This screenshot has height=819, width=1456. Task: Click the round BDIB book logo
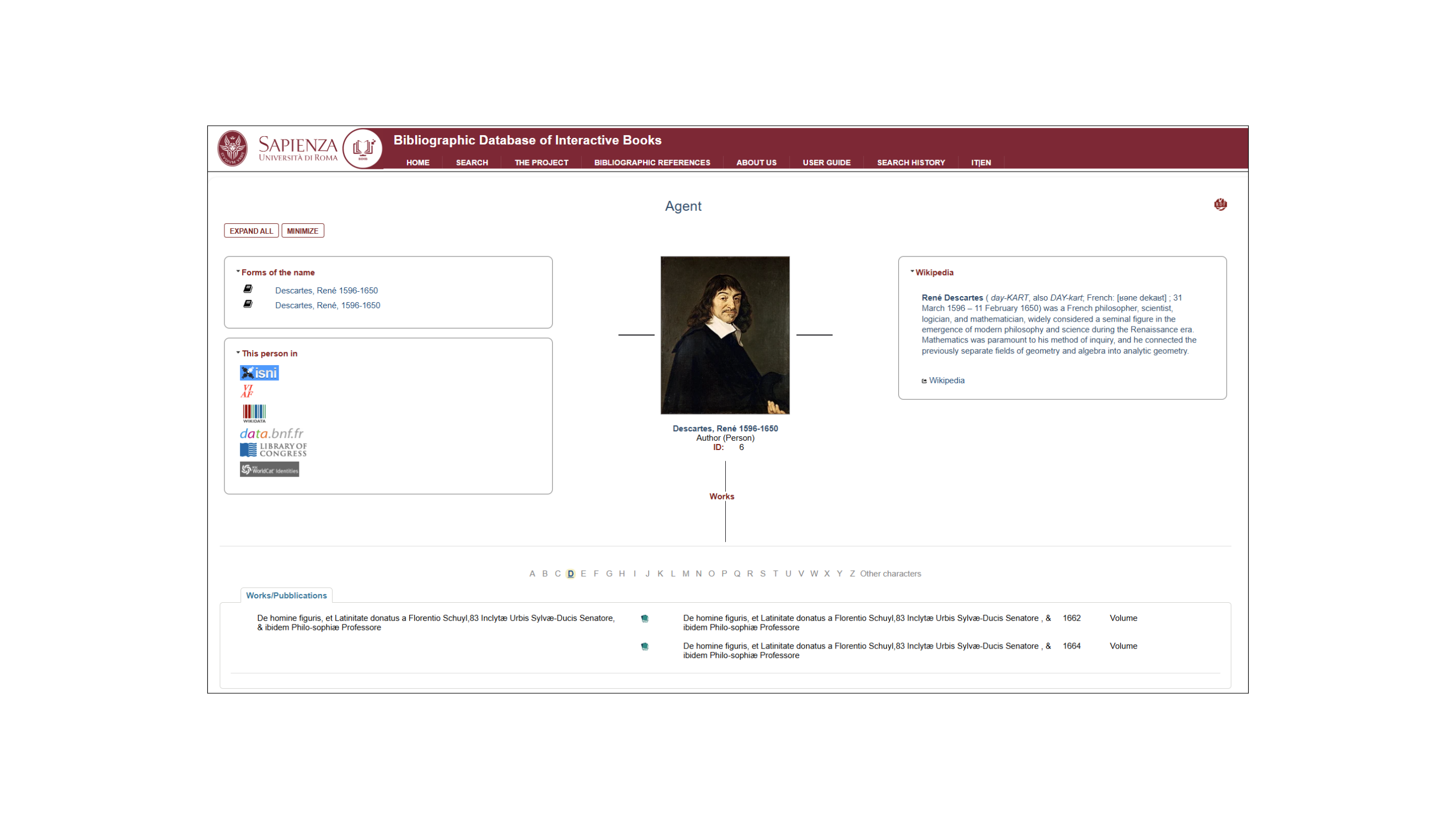(x=363, y=149)
